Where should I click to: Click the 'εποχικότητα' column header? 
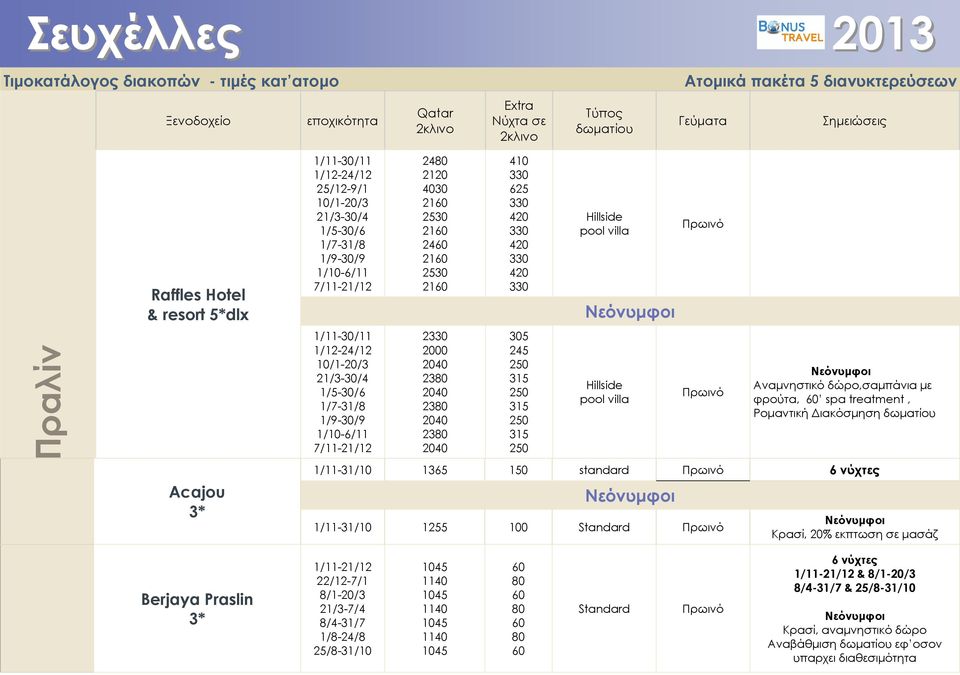pos(342,121)
